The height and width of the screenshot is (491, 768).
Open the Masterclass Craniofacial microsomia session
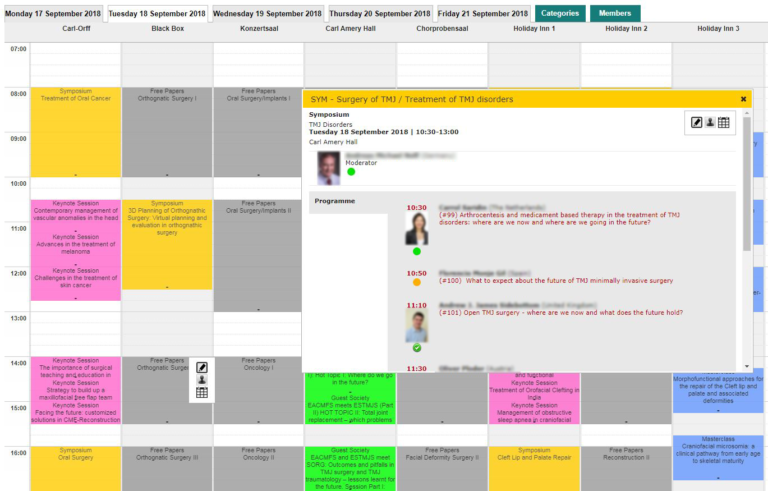[718, 457]
